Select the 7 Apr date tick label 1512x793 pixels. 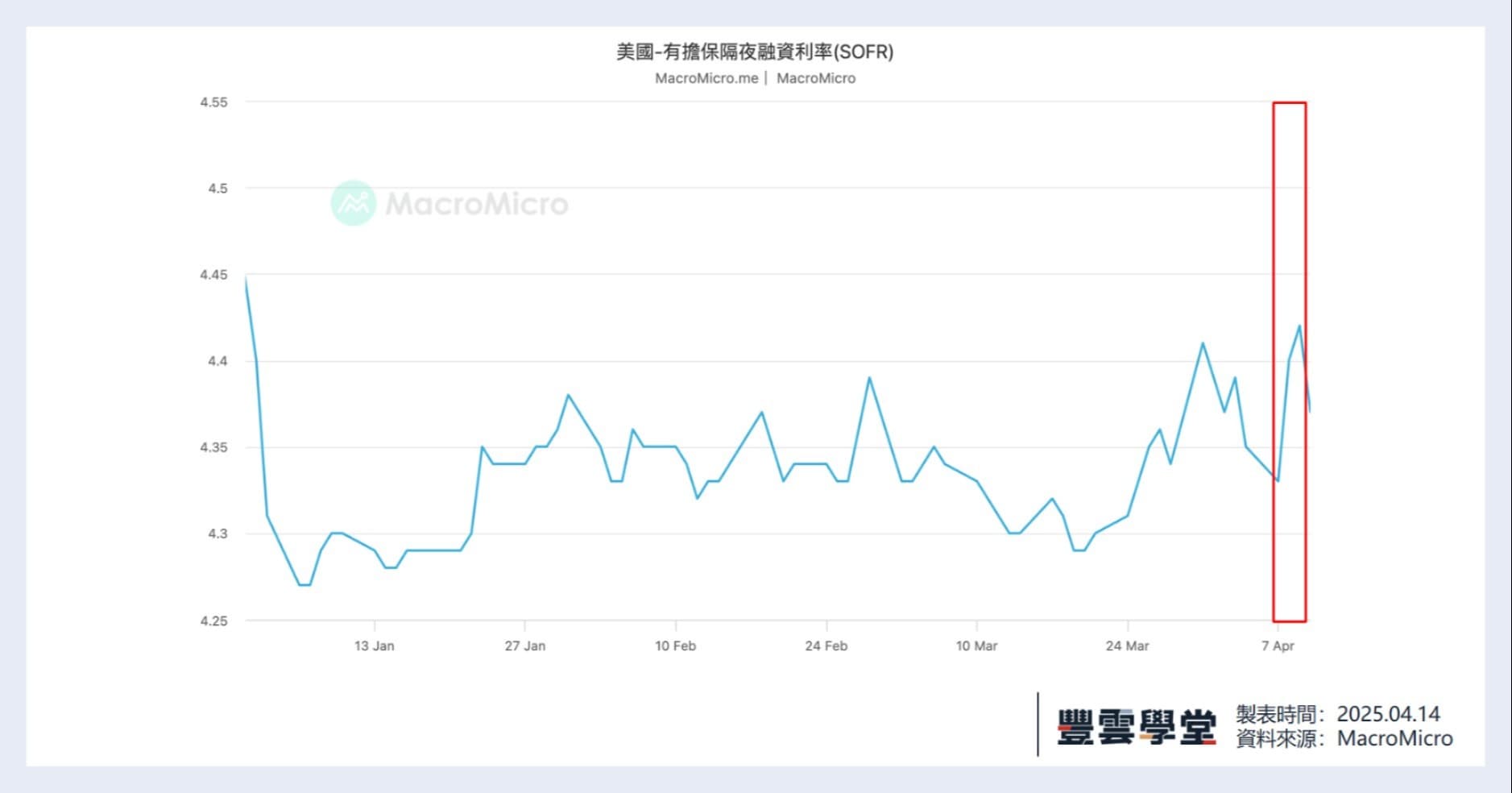(1278, 646)
